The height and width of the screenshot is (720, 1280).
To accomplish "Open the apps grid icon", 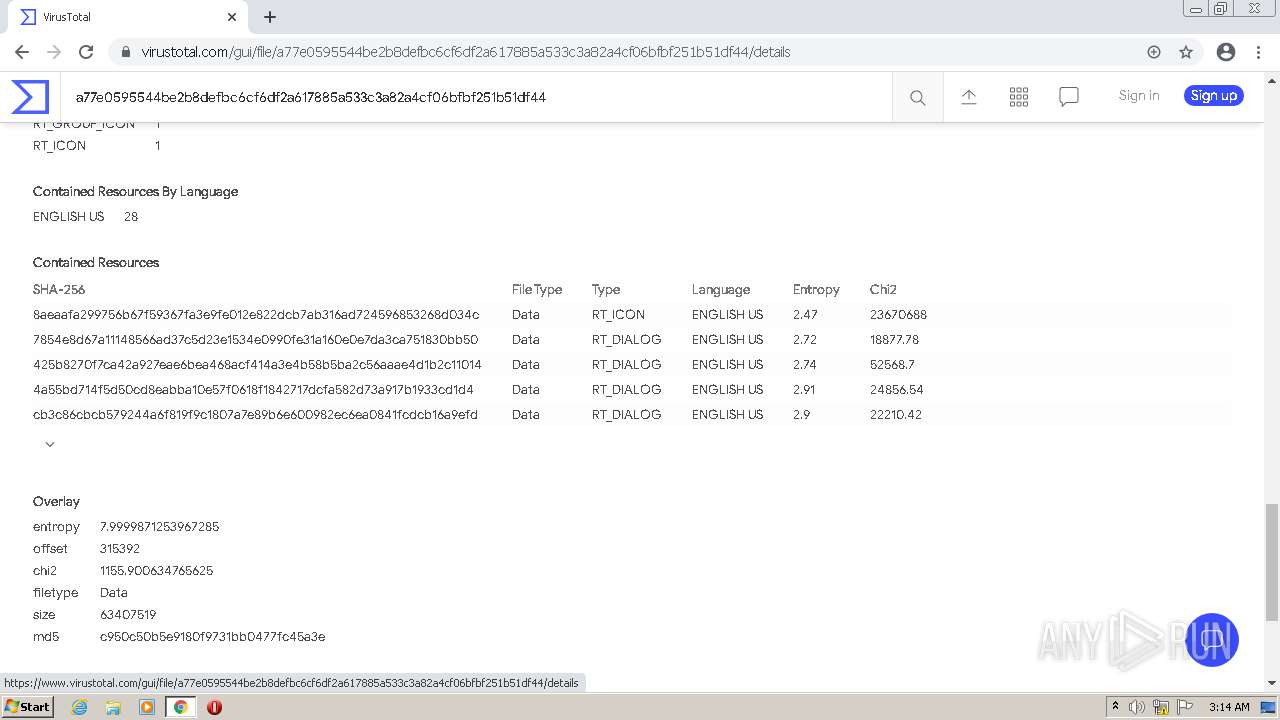I will point(1019,97).
